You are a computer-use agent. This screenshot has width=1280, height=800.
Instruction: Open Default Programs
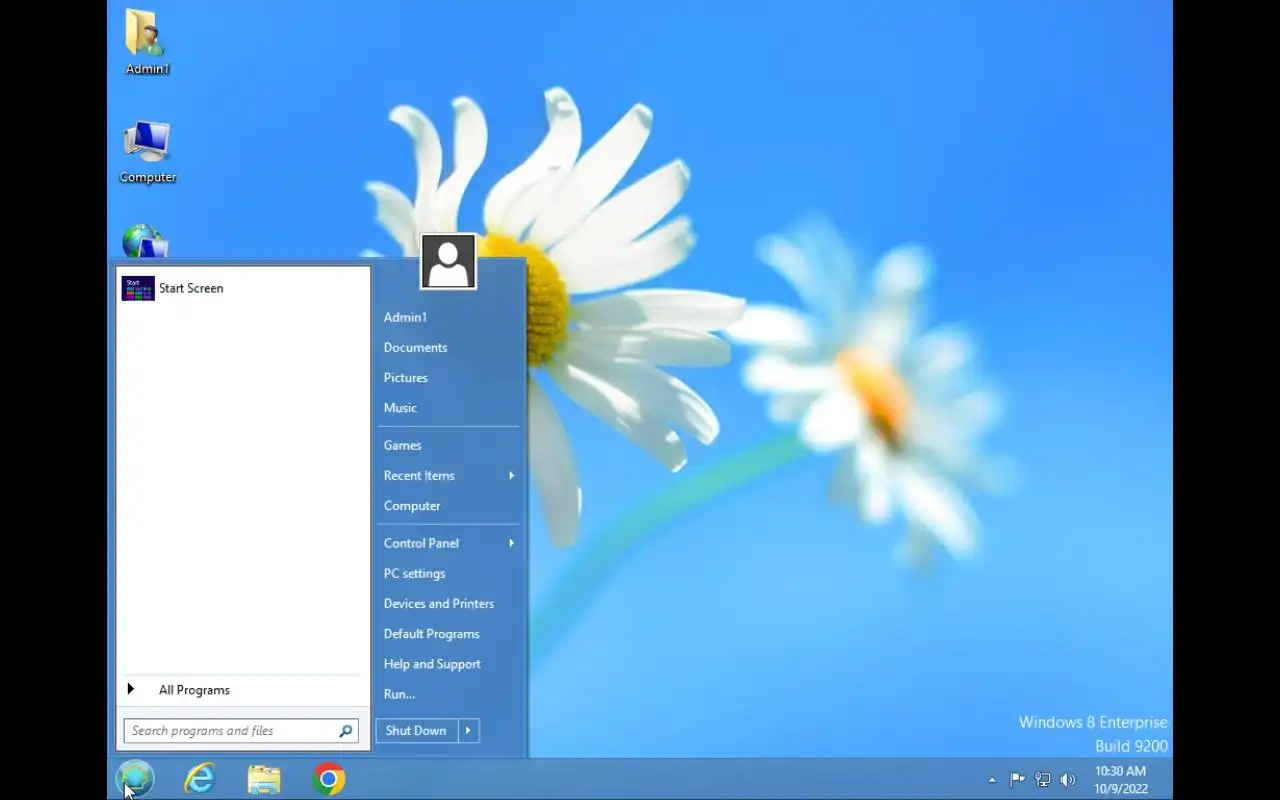[431, 634]
